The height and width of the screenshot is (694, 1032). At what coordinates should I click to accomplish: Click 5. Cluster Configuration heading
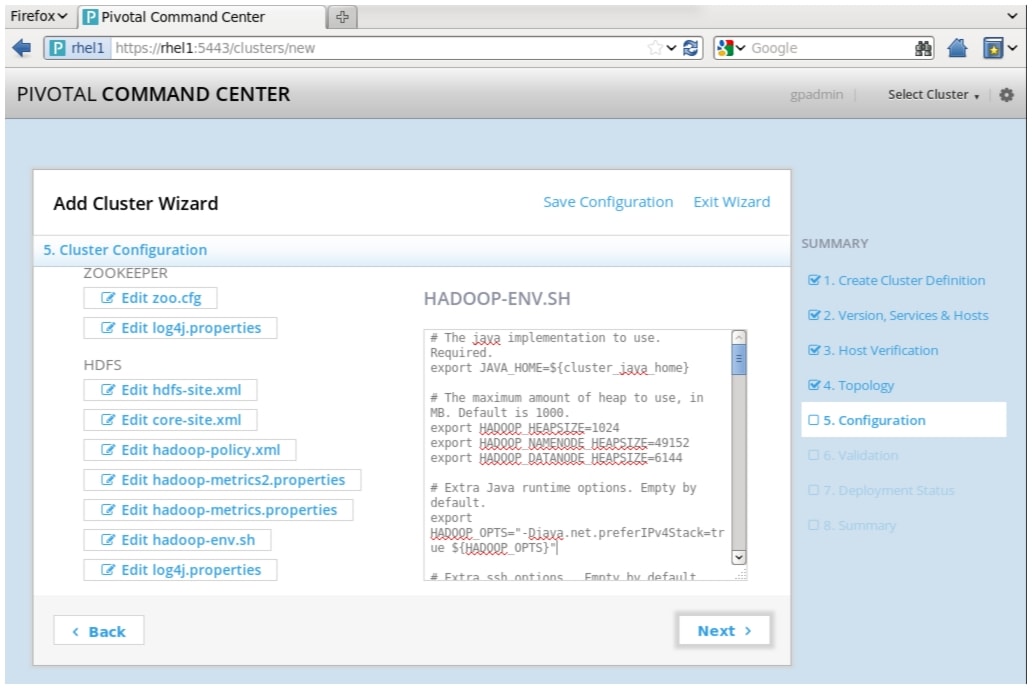pyautogui.click(x=125, y=250)
